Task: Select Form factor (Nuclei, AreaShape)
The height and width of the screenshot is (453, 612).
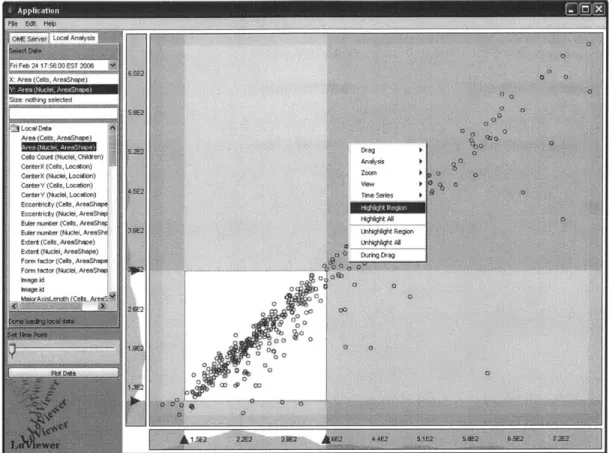Action: tap(64, 270)
